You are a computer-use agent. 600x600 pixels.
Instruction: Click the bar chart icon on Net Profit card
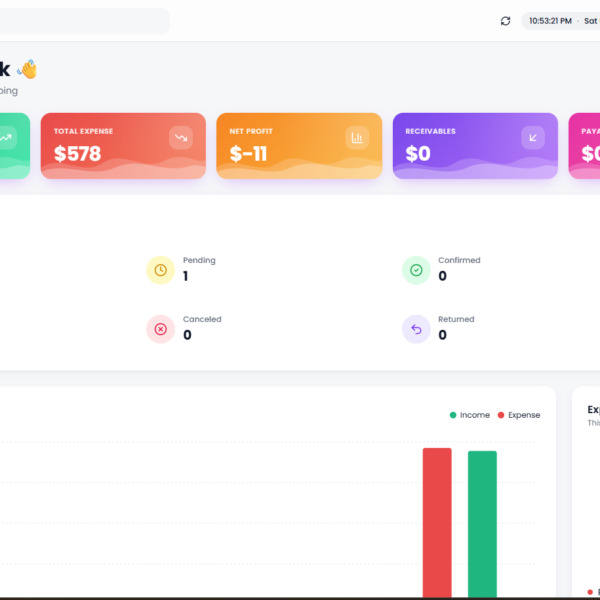[357, 138]
